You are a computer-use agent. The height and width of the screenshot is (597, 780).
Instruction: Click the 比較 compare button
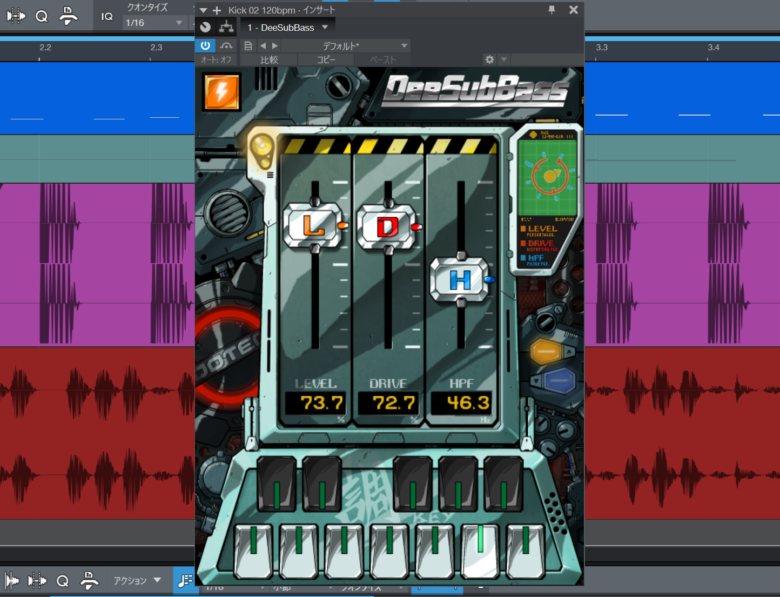pos(269,60)
